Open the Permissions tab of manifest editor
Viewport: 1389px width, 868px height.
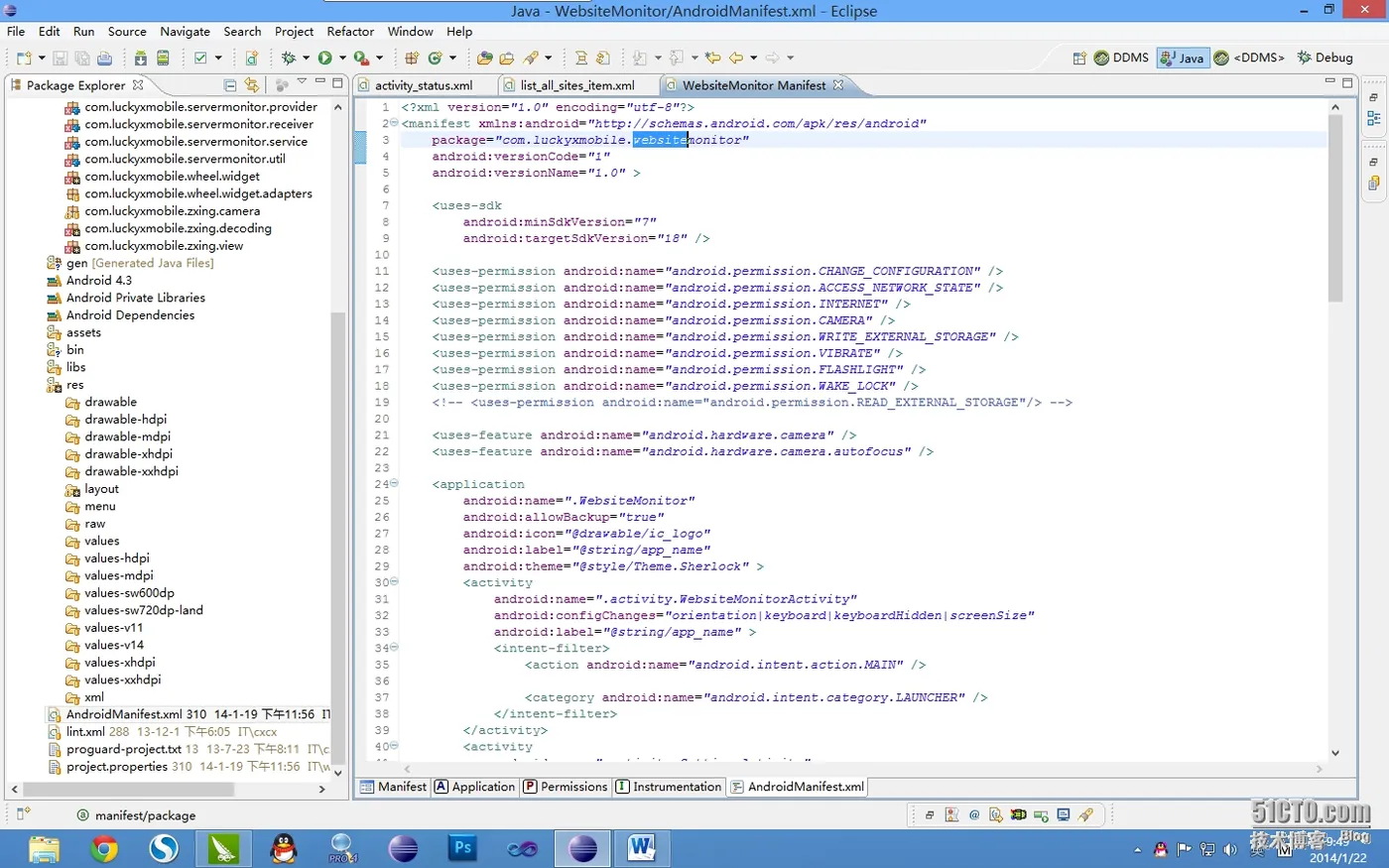coord(565,787)
